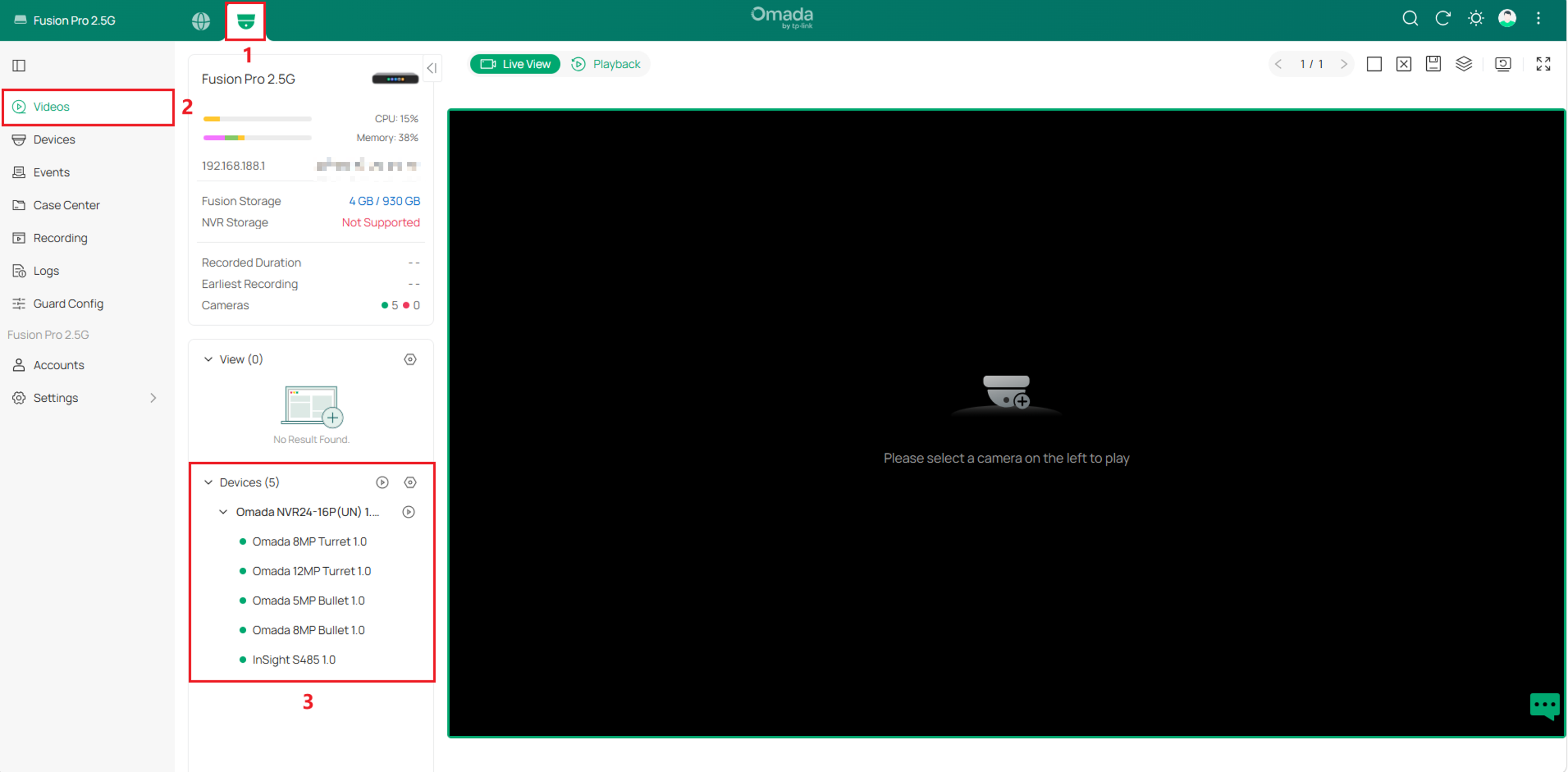Click the Recorded Duration label
Screen dimensions: 1568x772
(252, 263)
